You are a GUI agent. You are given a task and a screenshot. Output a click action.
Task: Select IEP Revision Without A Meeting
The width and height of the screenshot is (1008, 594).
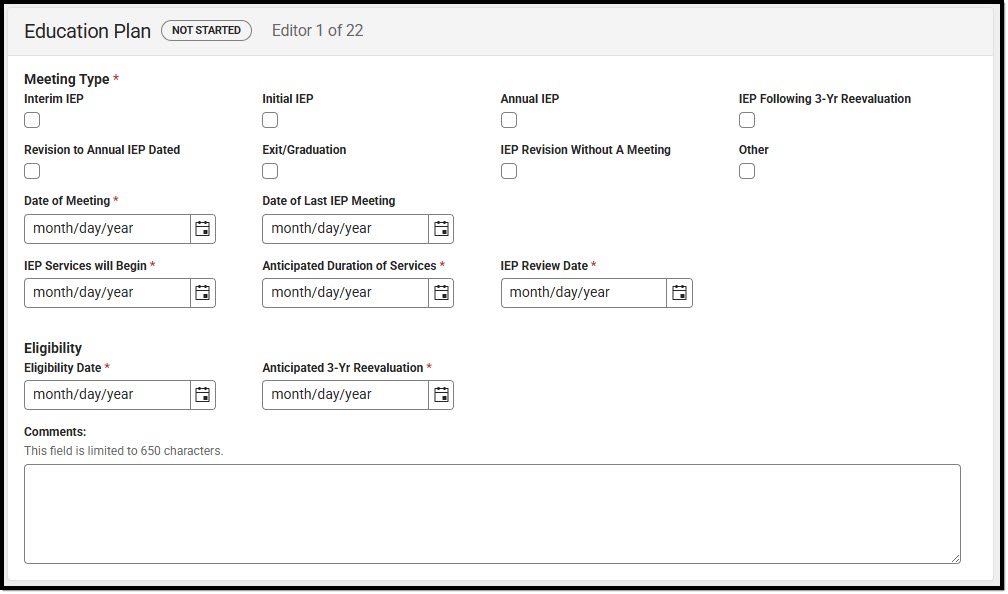pos(508,170)
